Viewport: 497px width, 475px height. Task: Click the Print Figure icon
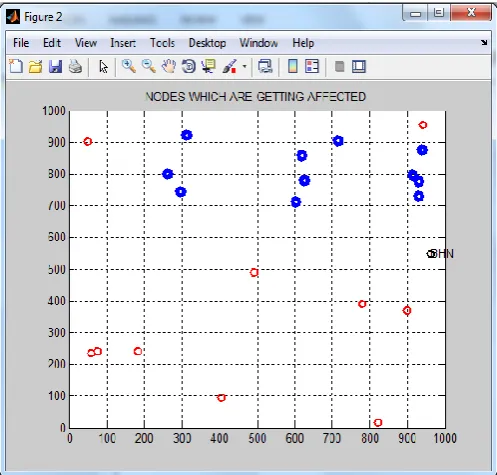[76, 66]
